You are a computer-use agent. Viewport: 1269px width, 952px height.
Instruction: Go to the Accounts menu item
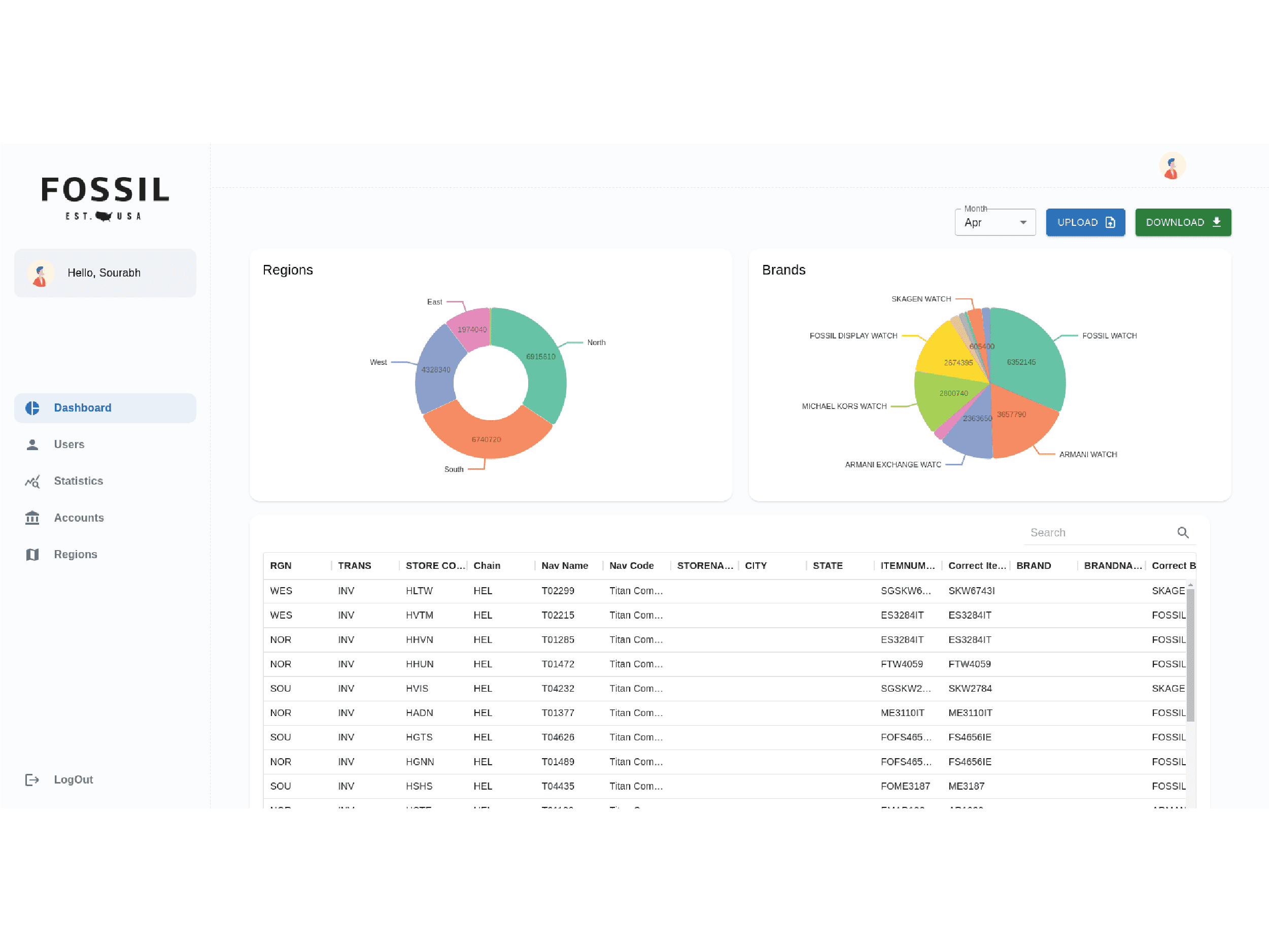[79, 518]
